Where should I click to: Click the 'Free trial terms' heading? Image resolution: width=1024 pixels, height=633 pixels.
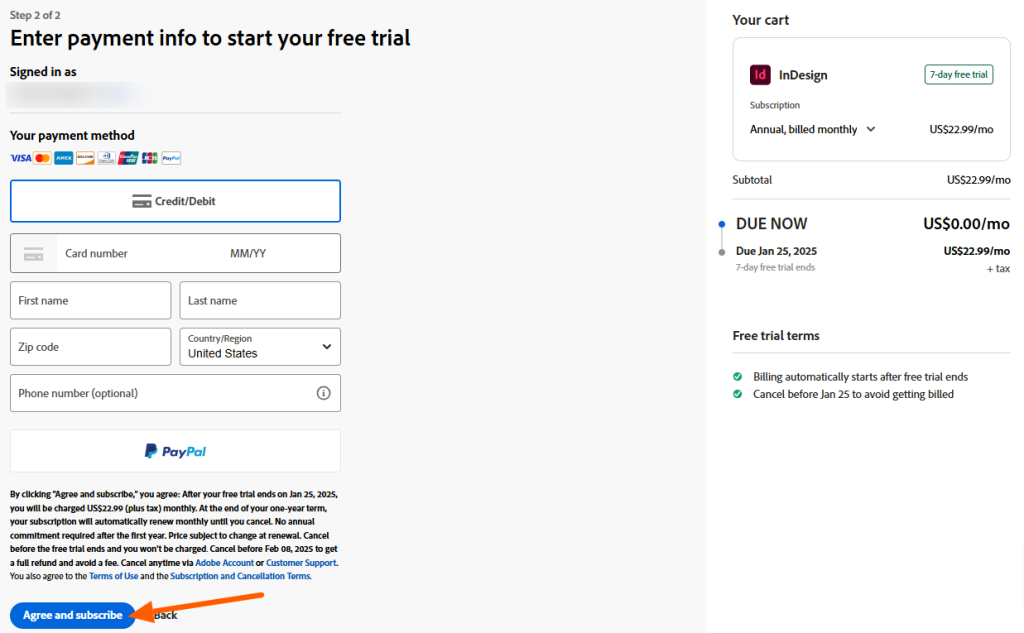[x=776, y=336]
